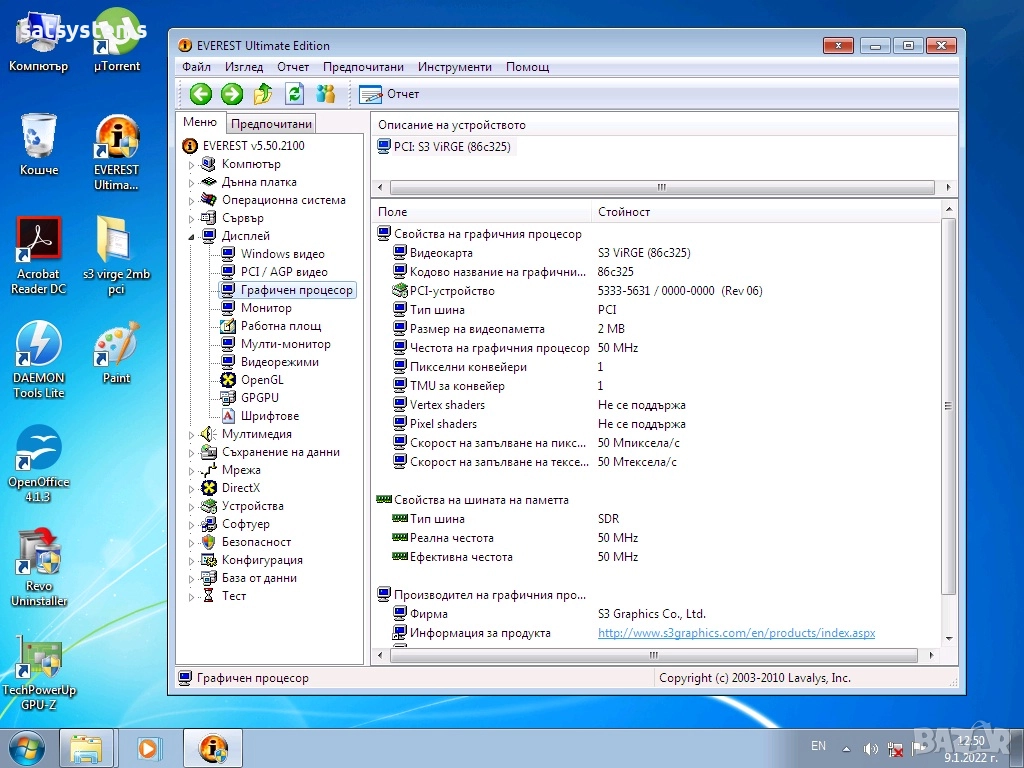Click the Up folder toolbar icon
Screen dimensions: 1024x768
263,94
